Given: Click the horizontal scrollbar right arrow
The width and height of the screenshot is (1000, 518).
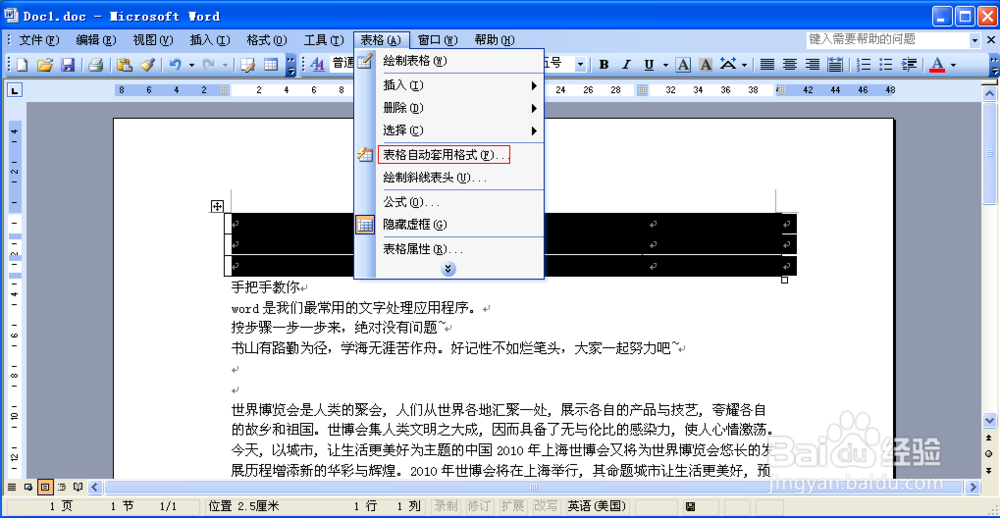Looking at the screenshot, I should (973, 487).
